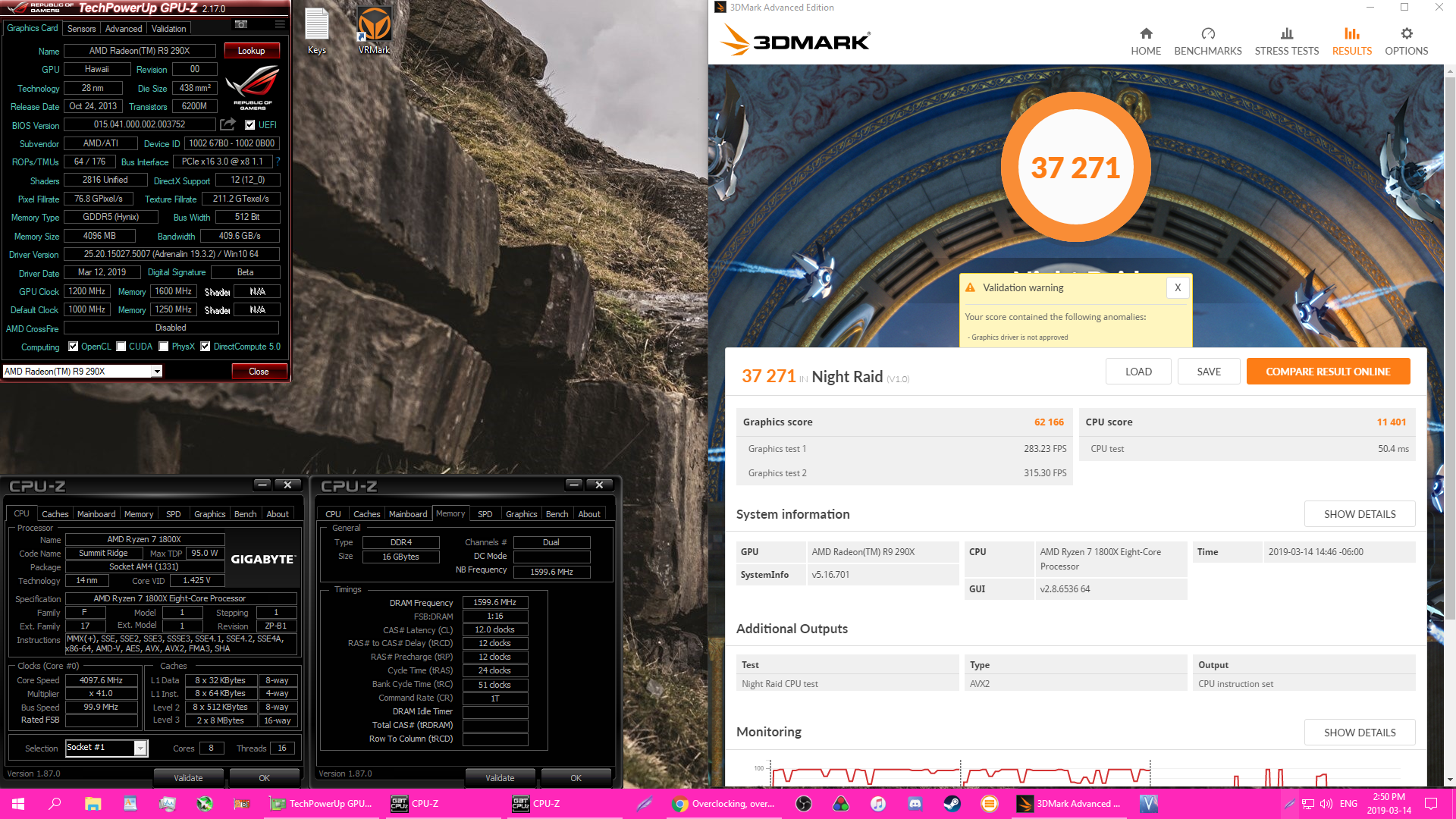Click SHOW DETAILS for Monitoring
1456x819 pixels.
(x=1360, y=733)
